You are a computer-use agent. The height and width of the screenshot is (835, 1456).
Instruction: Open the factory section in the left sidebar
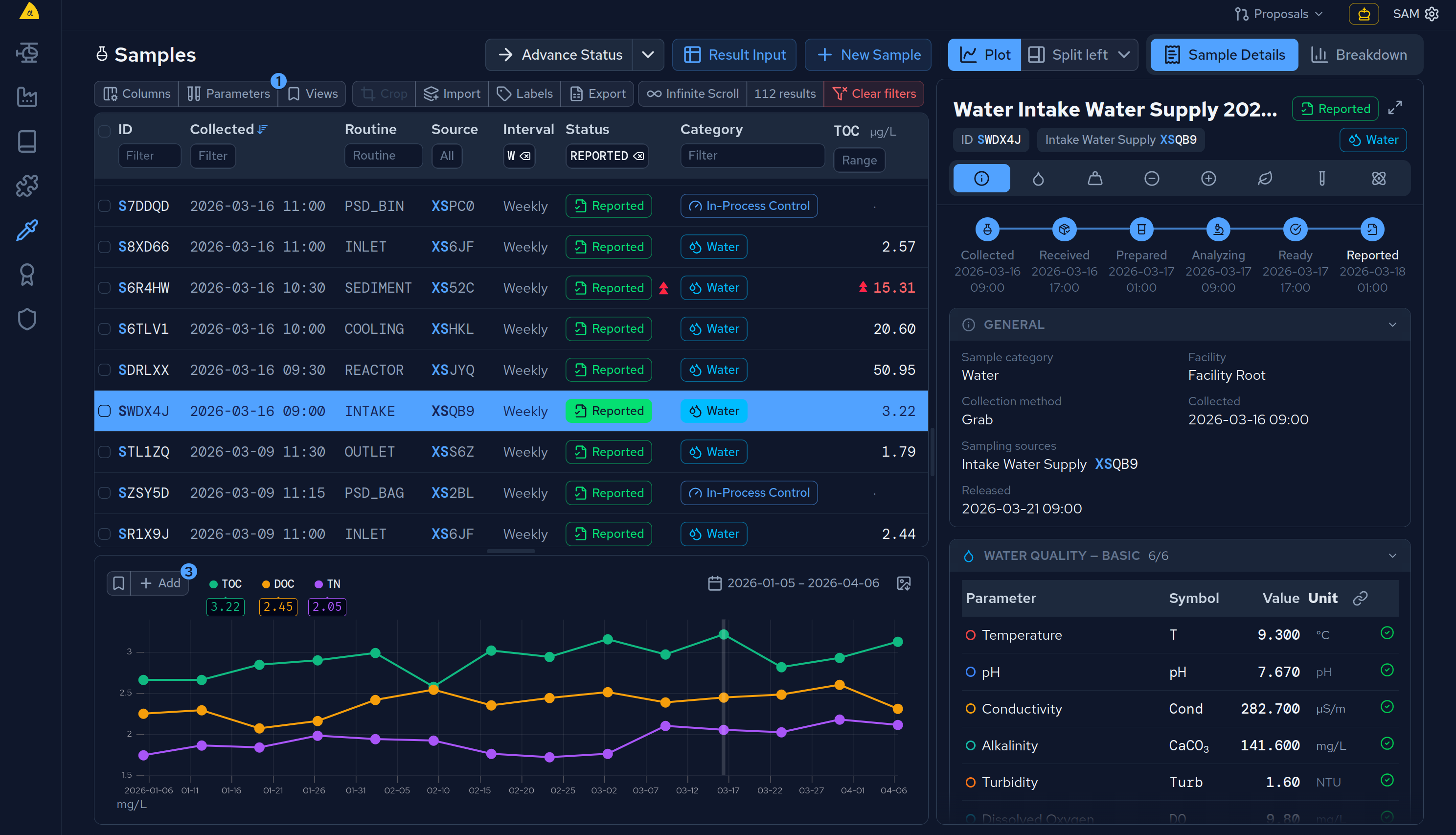click(27, 97)
